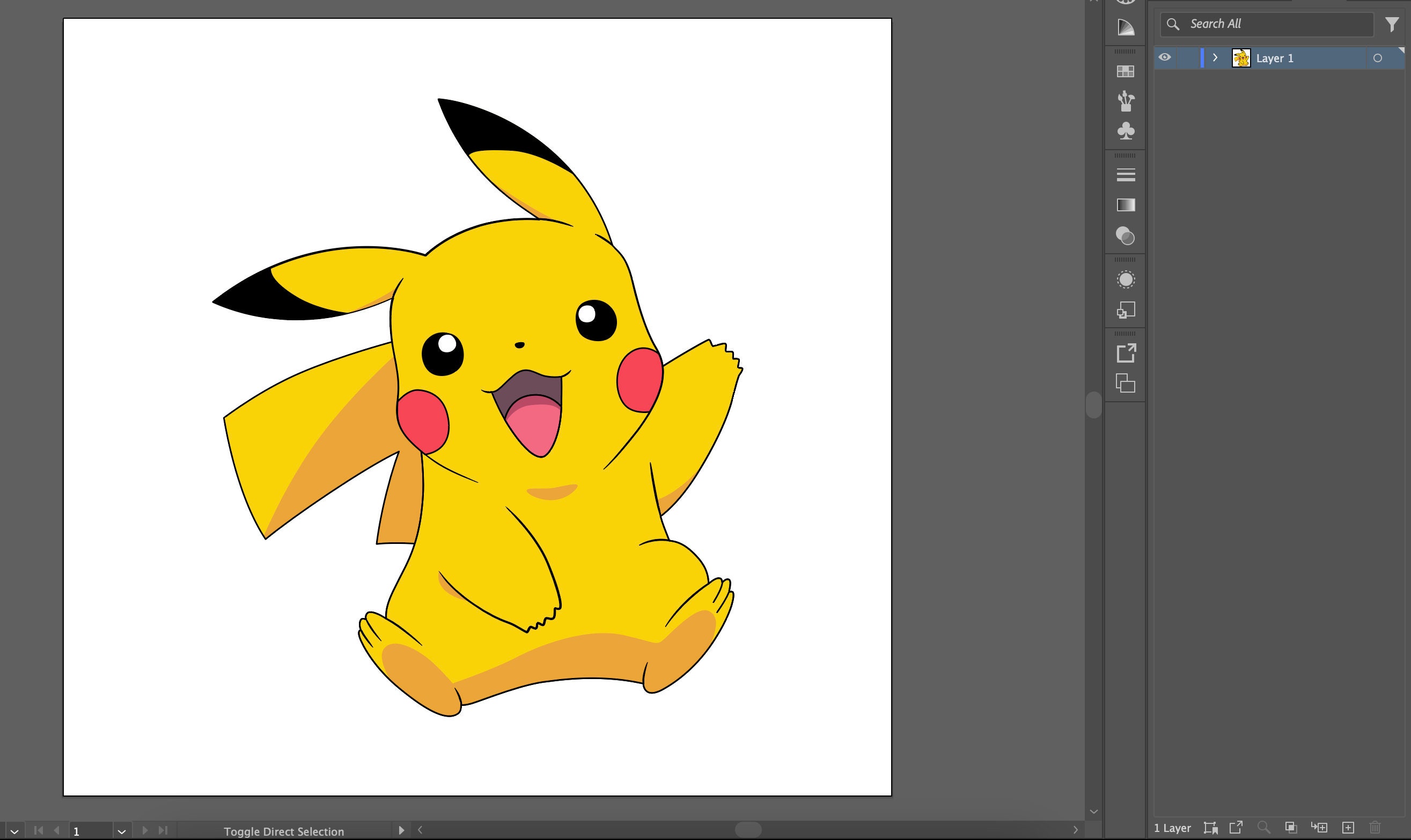Click the filter icon beside Search All
The height and width of the screenshot is (840, 1411).
coord(1392,24)
